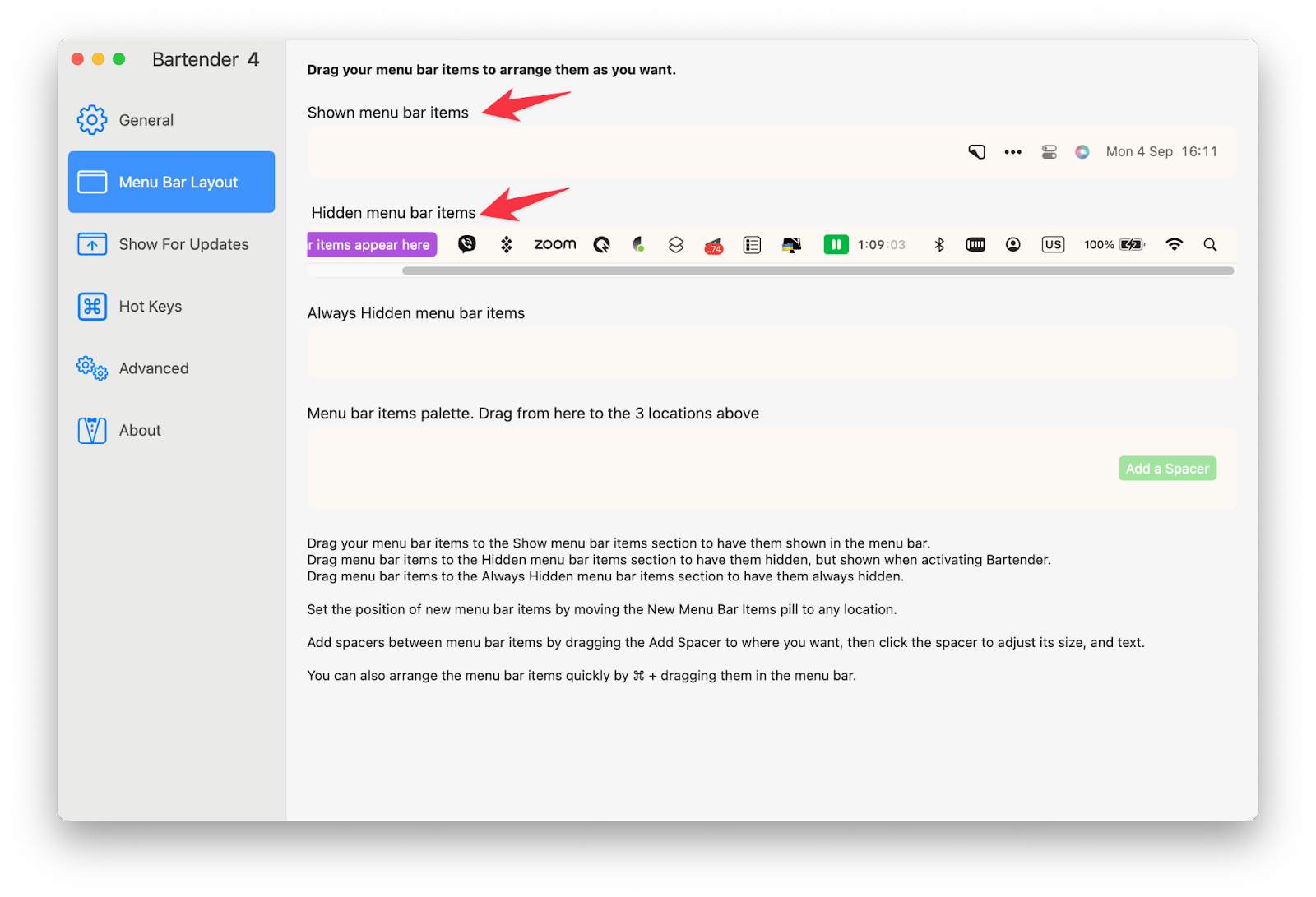The image size is (1316, 897).
Task: Click the 'Drag your menu bar items to arrange' instruction
Action: coord(491,70)
